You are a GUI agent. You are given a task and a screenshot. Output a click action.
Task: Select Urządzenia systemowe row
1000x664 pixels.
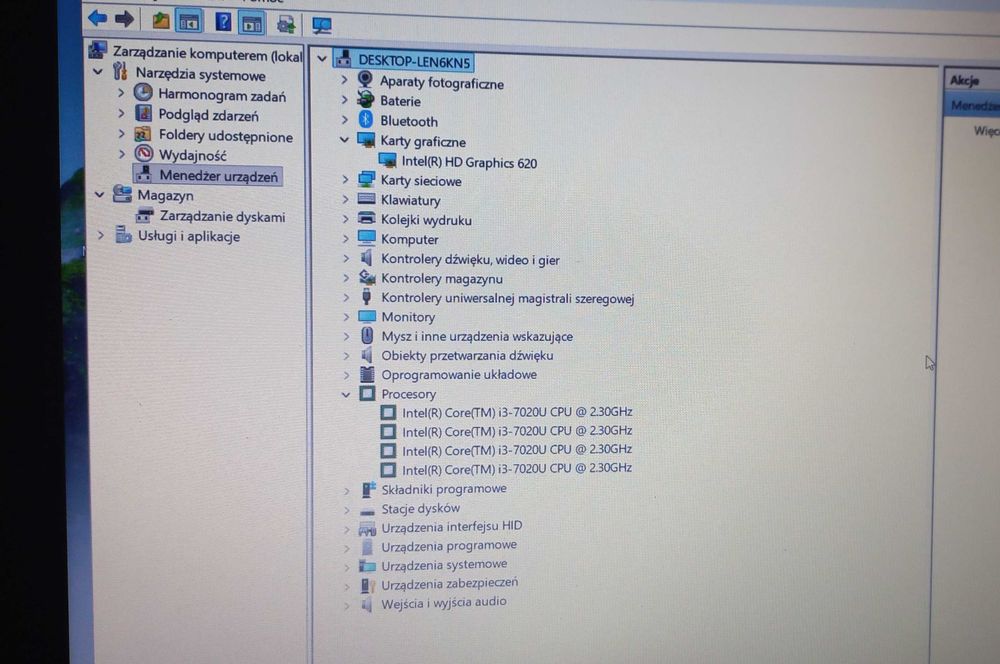tap(444, 564)
